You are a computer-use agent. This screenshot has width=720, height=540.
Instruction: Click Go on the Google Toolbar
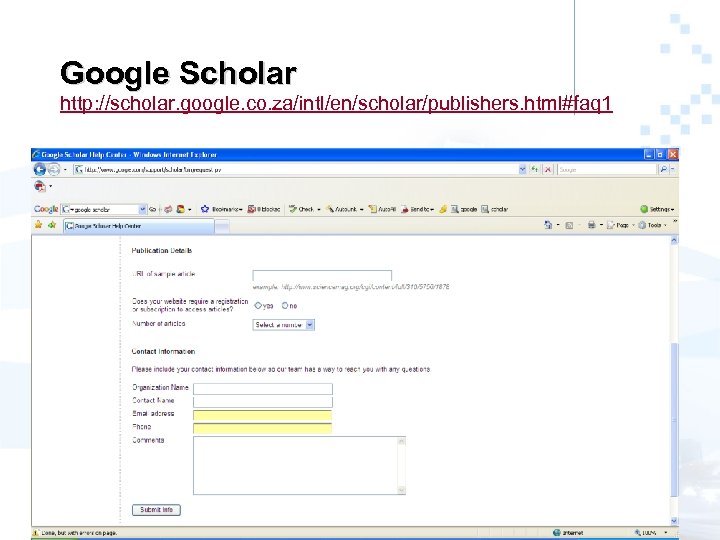coord(152,209)
